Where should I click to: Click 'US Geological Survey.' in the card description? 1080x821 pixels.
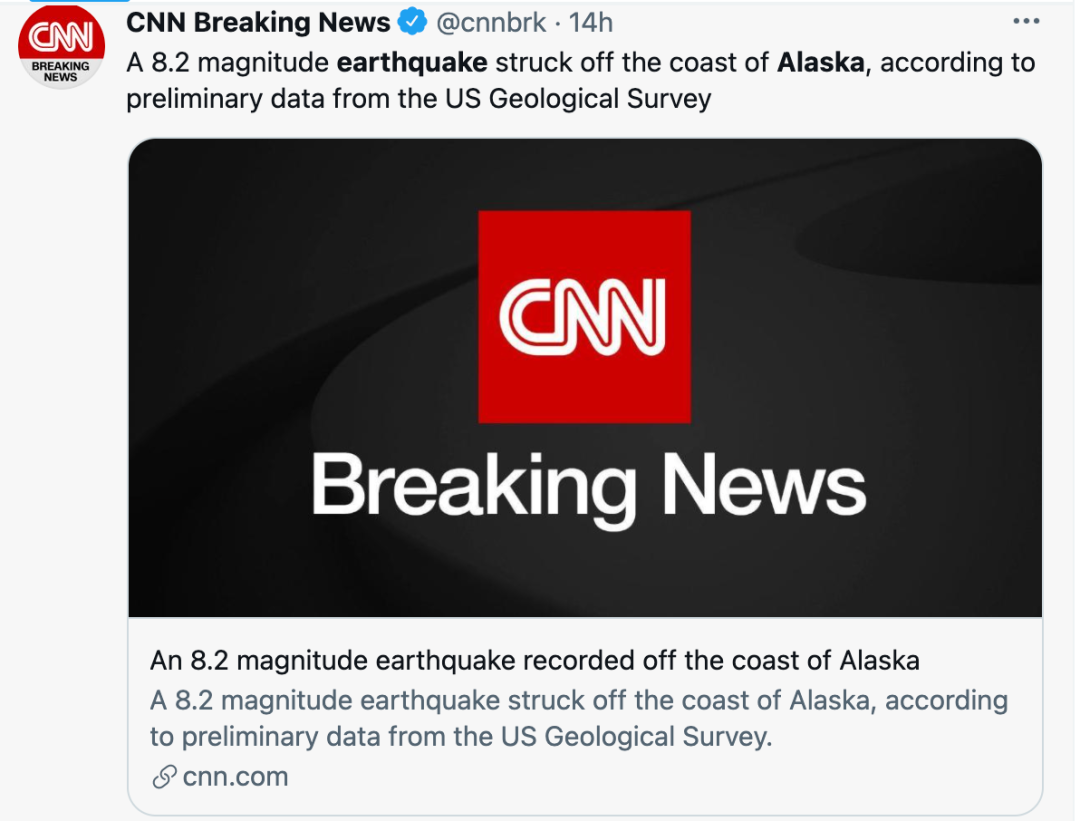[636, 737]
